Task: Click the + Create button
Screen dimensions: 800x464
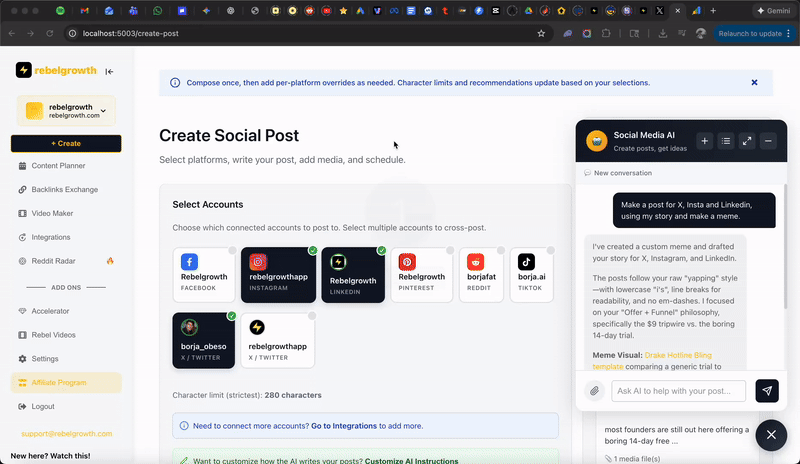Action: coord(66,143)
